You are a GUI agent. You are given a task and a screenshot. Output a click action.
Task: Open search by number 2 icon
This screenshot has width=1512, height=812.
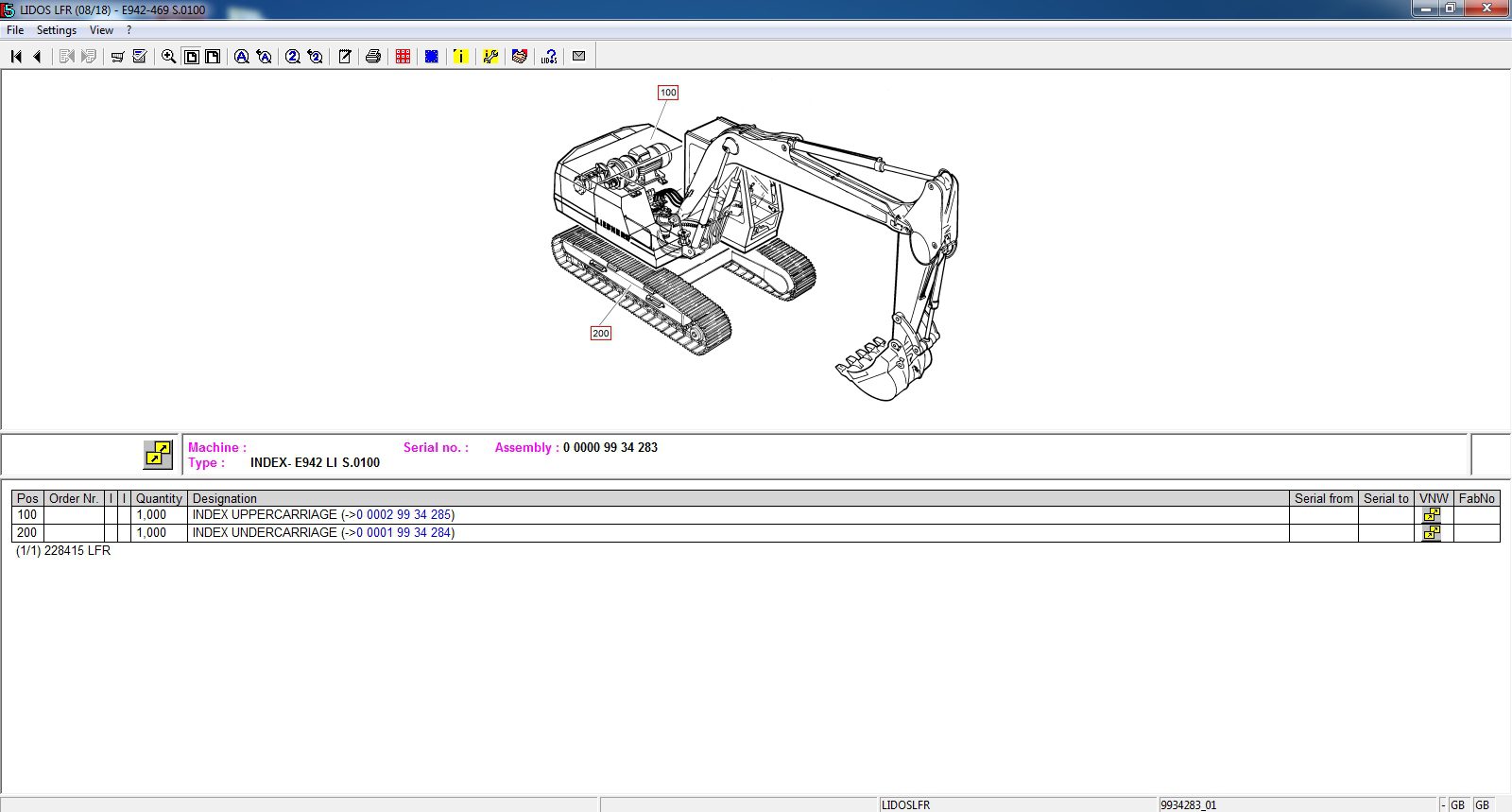click(x=293, y=57)
